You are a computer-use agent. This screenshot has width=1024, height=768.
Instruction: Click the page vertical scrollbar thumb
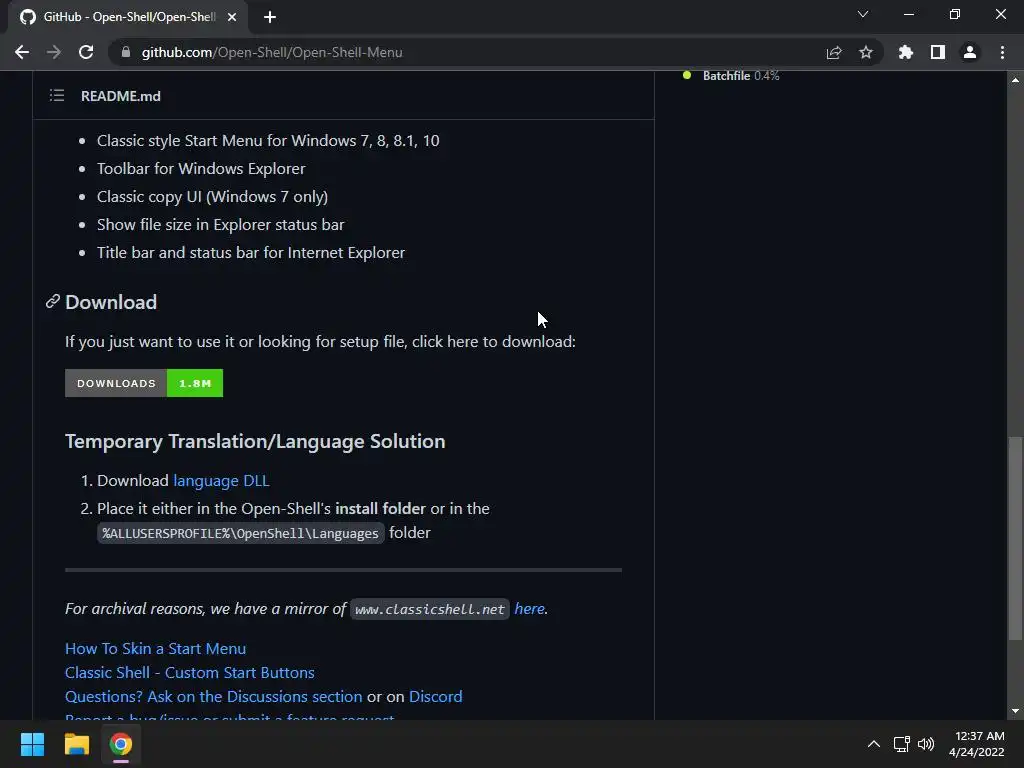coord(1015,538)
